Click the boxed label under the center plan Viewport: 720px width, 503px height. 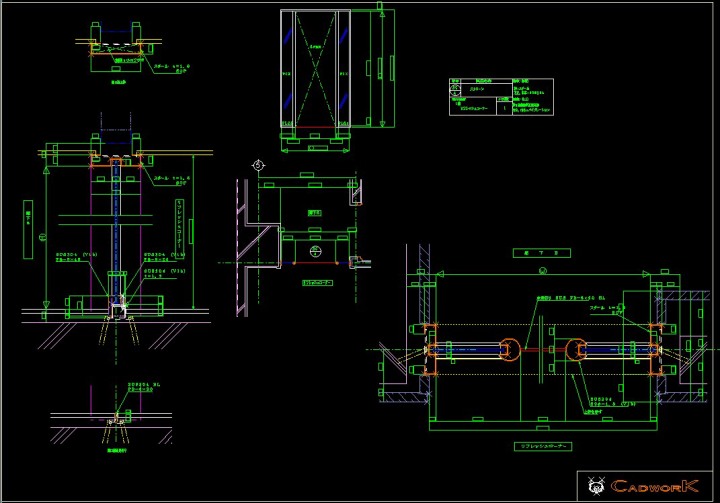click(x=318, y=283)
